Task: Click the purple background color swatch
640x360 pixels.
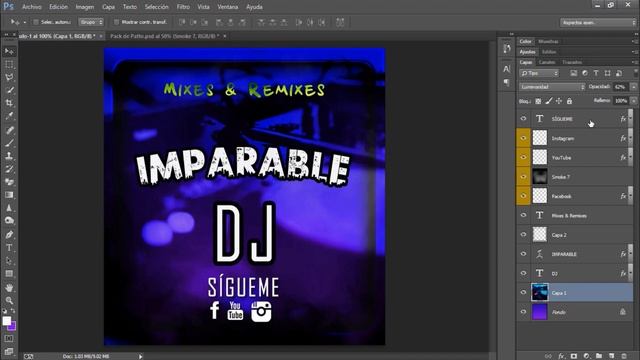Action: 13,327
